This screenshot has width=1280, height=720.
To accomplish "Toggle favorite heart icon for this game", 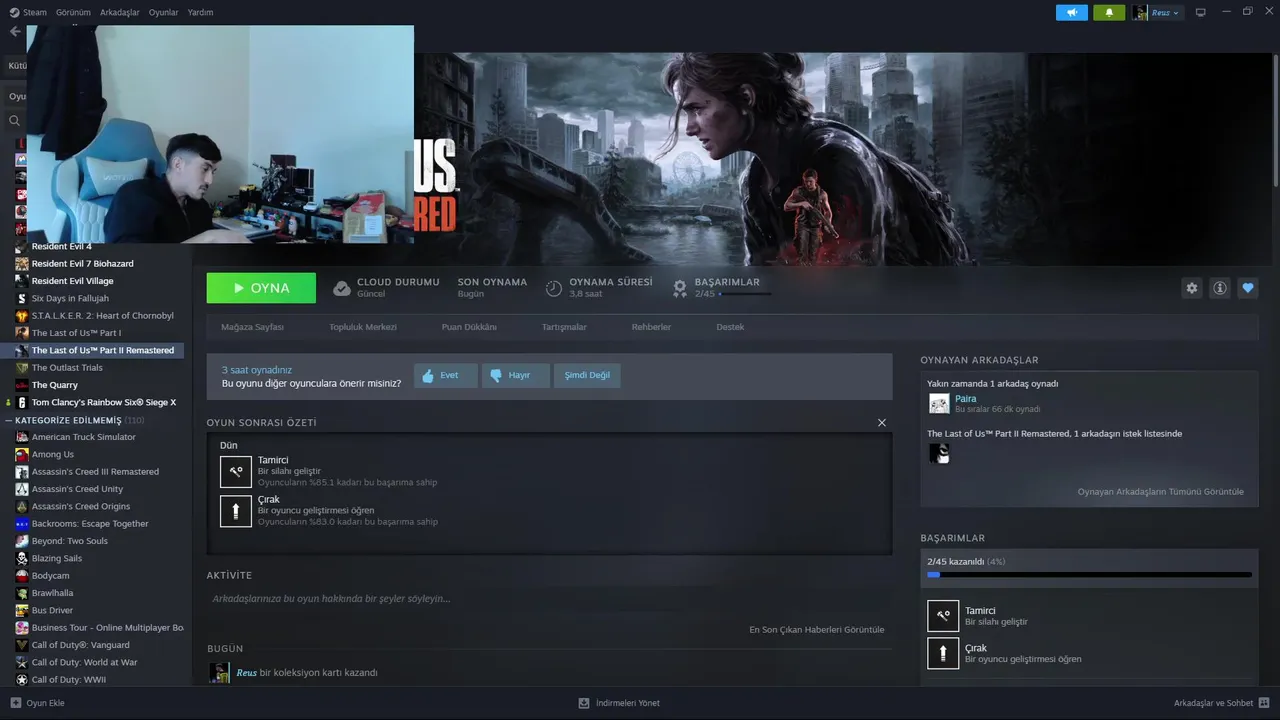I will click(x=1248, y=288).
